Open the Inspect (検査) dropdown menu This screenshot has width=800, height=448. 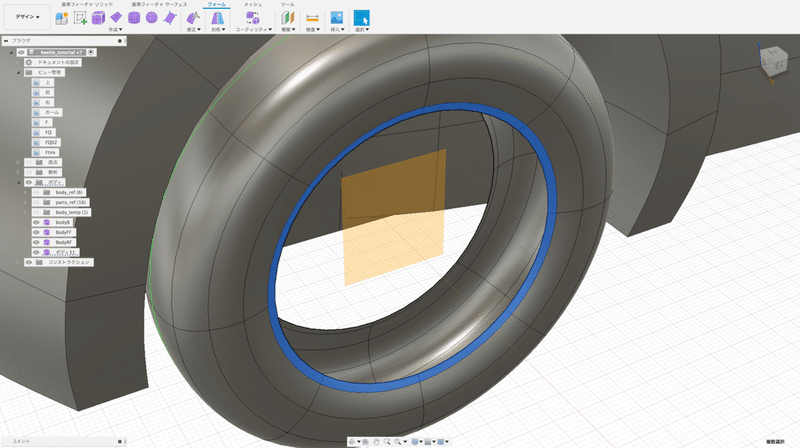pos(313,30)
